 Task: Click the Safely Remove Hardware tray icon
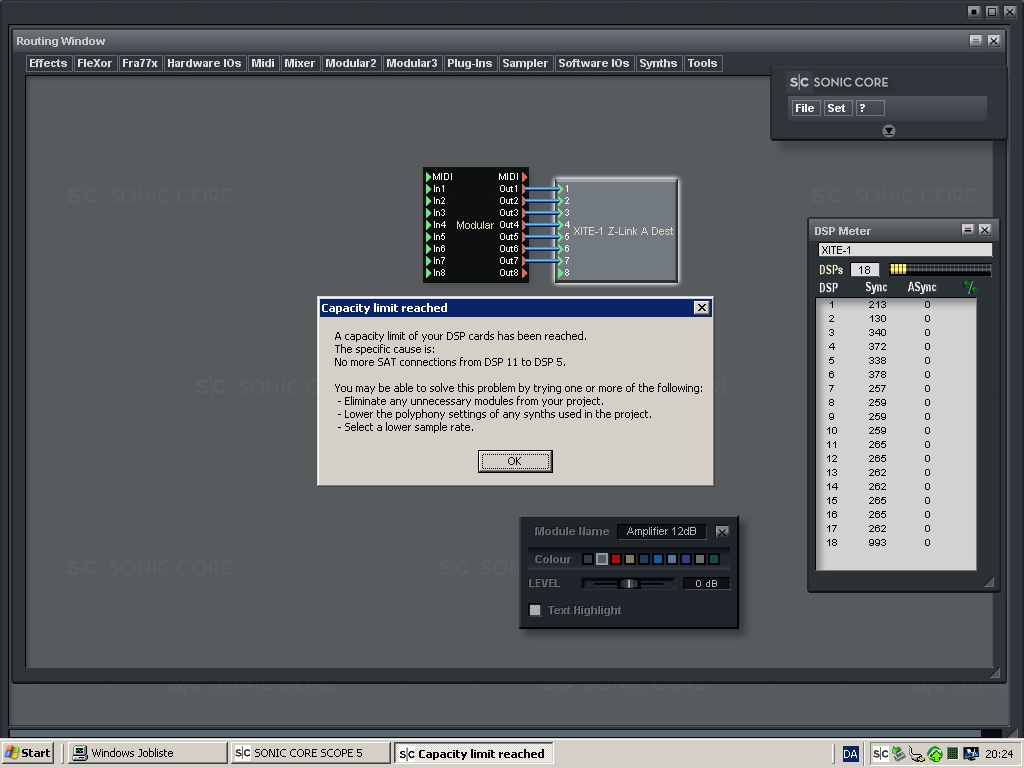click(x=898, y=753)
